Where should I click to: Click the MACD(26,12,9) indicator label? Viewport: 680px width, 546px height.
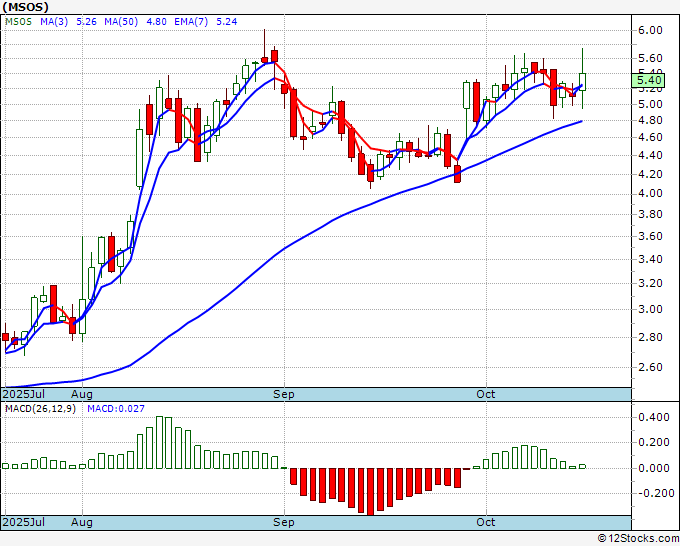40,409
